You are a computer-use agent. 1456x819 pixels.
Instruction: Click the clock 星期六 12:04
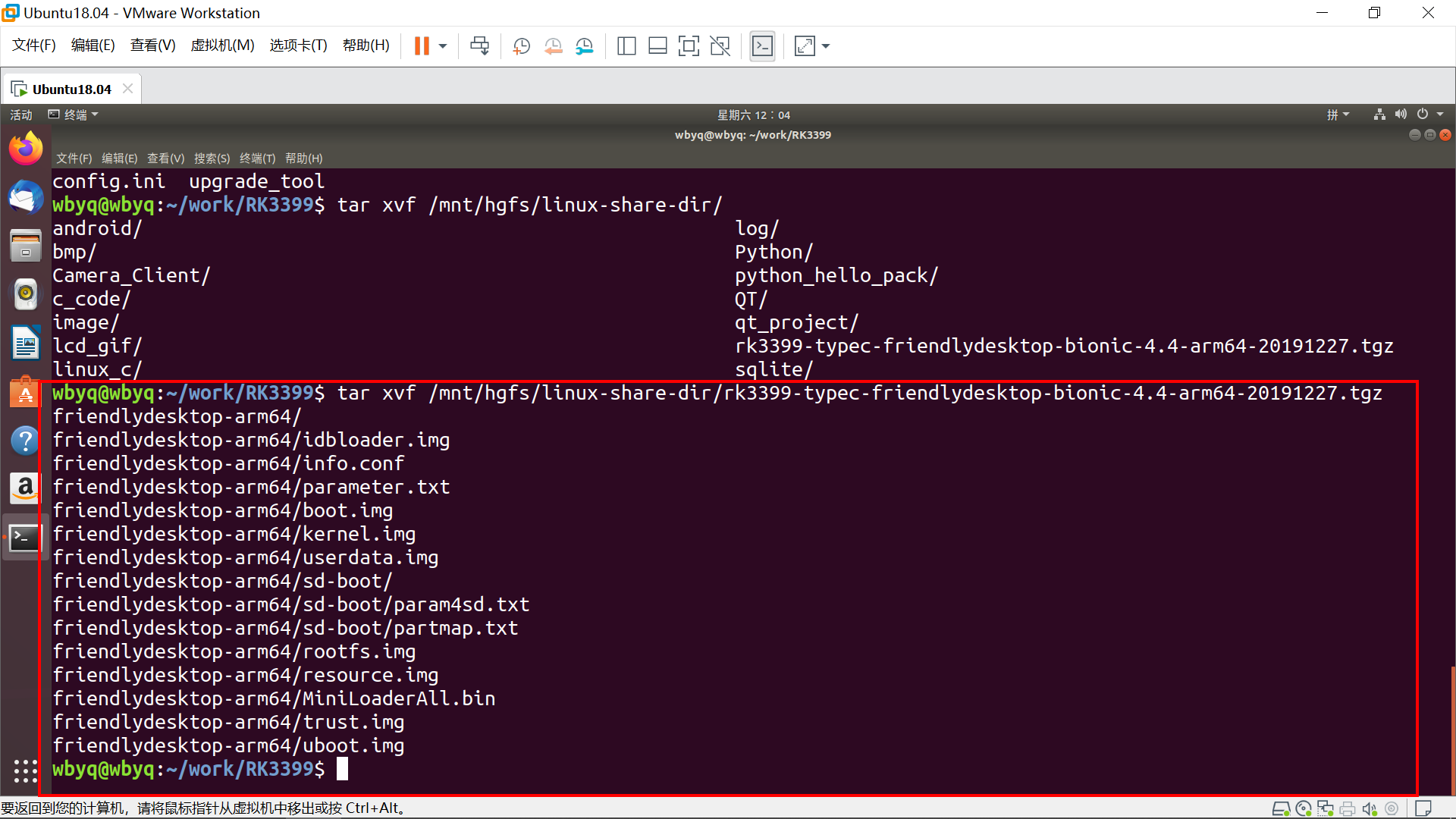click(753, 115)
